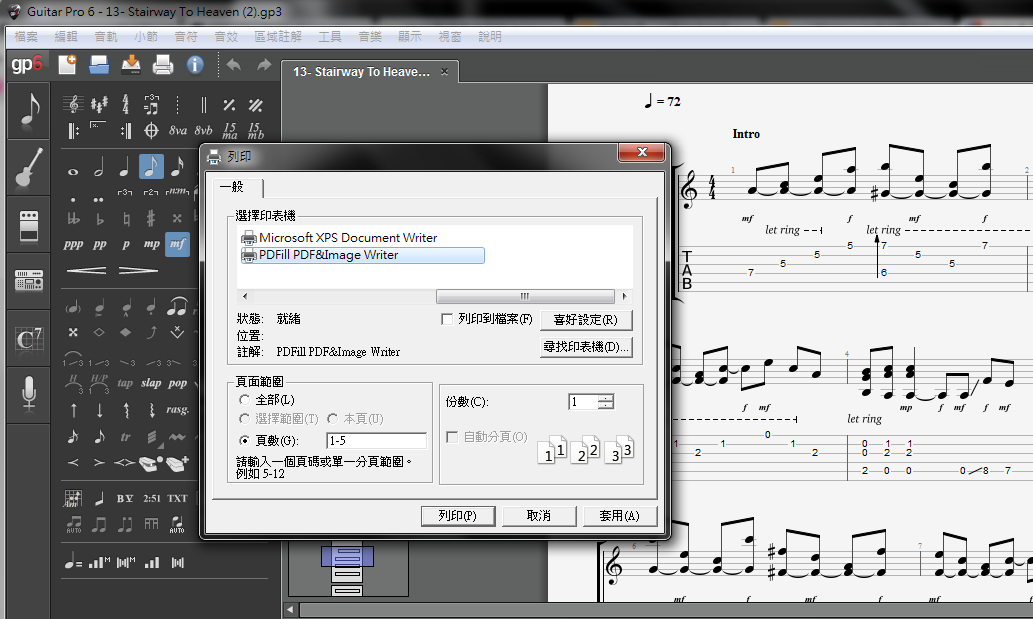Open the guitar instrument panel in sidebar
This screenshot has height=619, width=1033.
(28, 167)
